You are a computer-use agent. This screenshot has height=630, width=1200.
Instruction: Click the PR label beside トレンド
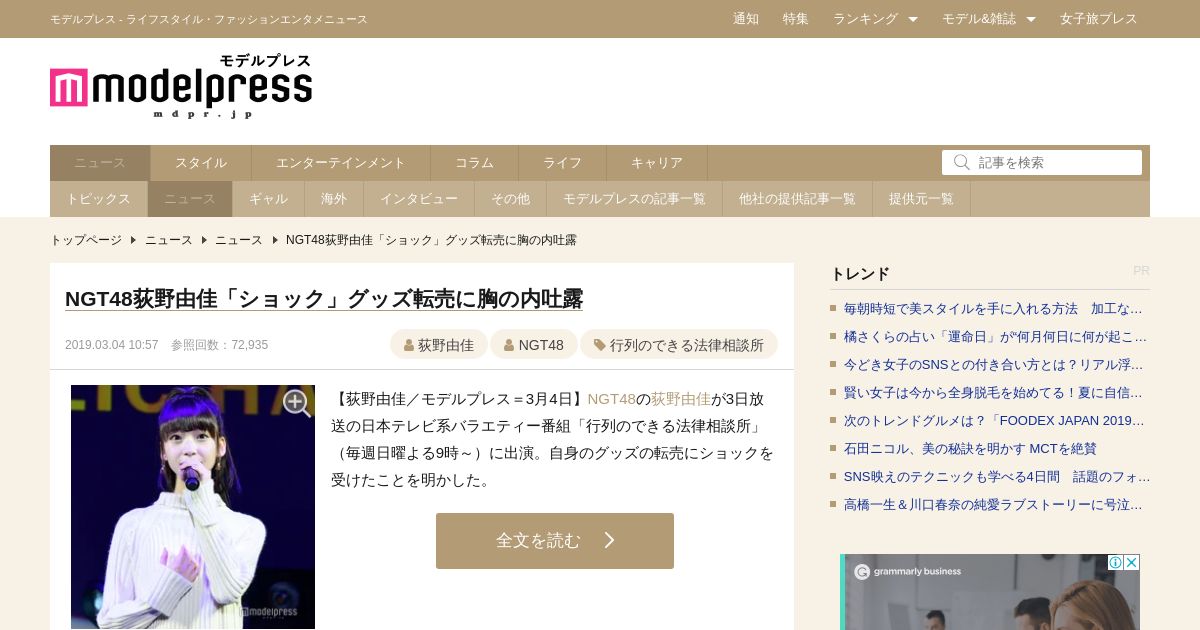point(1141,271)
